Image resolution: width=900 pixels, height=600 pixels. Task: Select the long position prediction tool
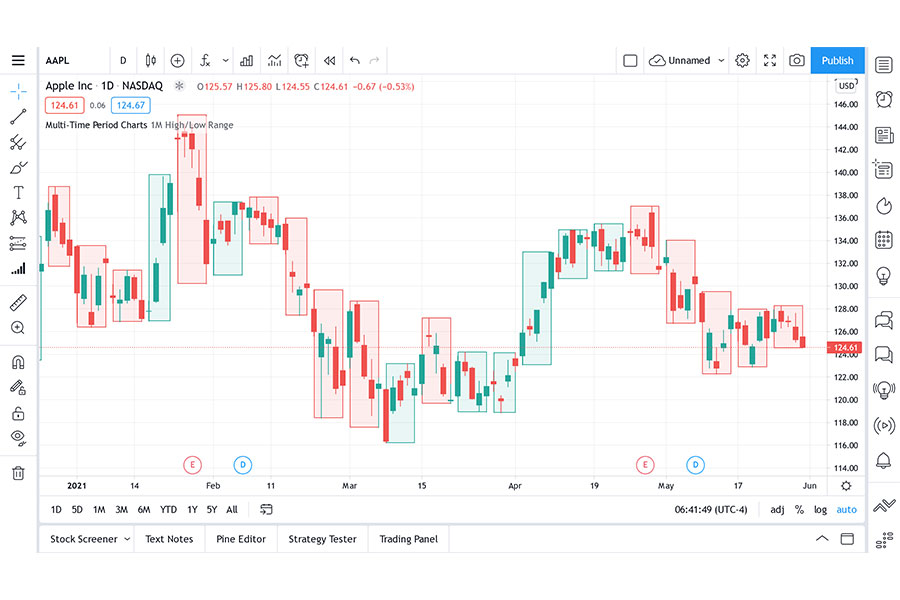coord(18,243)
